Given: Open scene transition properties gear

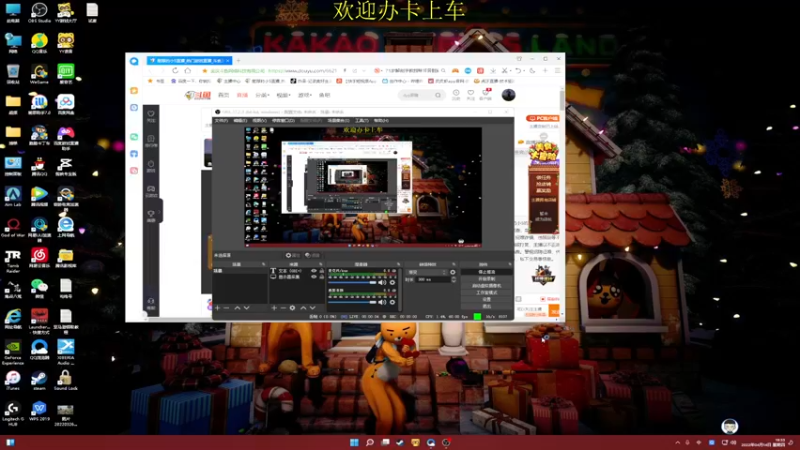Looking at the screenshot, I should (x=453, y=272).
